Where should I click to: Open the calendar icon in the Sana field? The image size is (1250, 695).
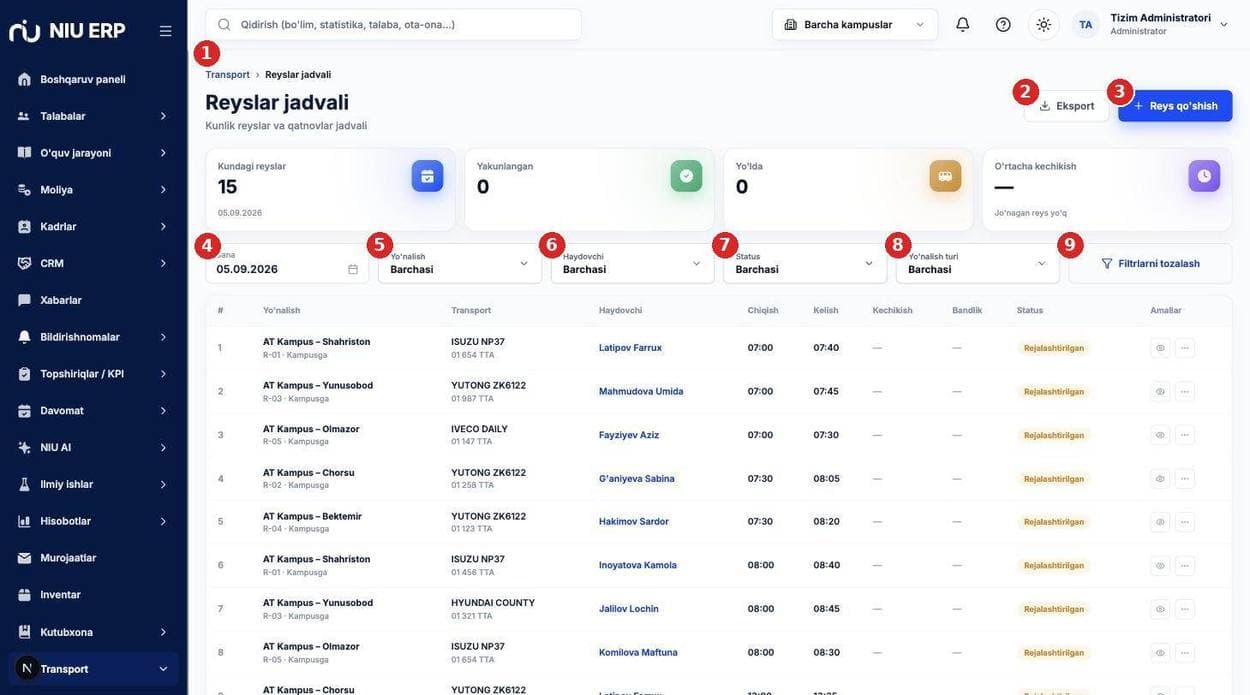(353, 269)
